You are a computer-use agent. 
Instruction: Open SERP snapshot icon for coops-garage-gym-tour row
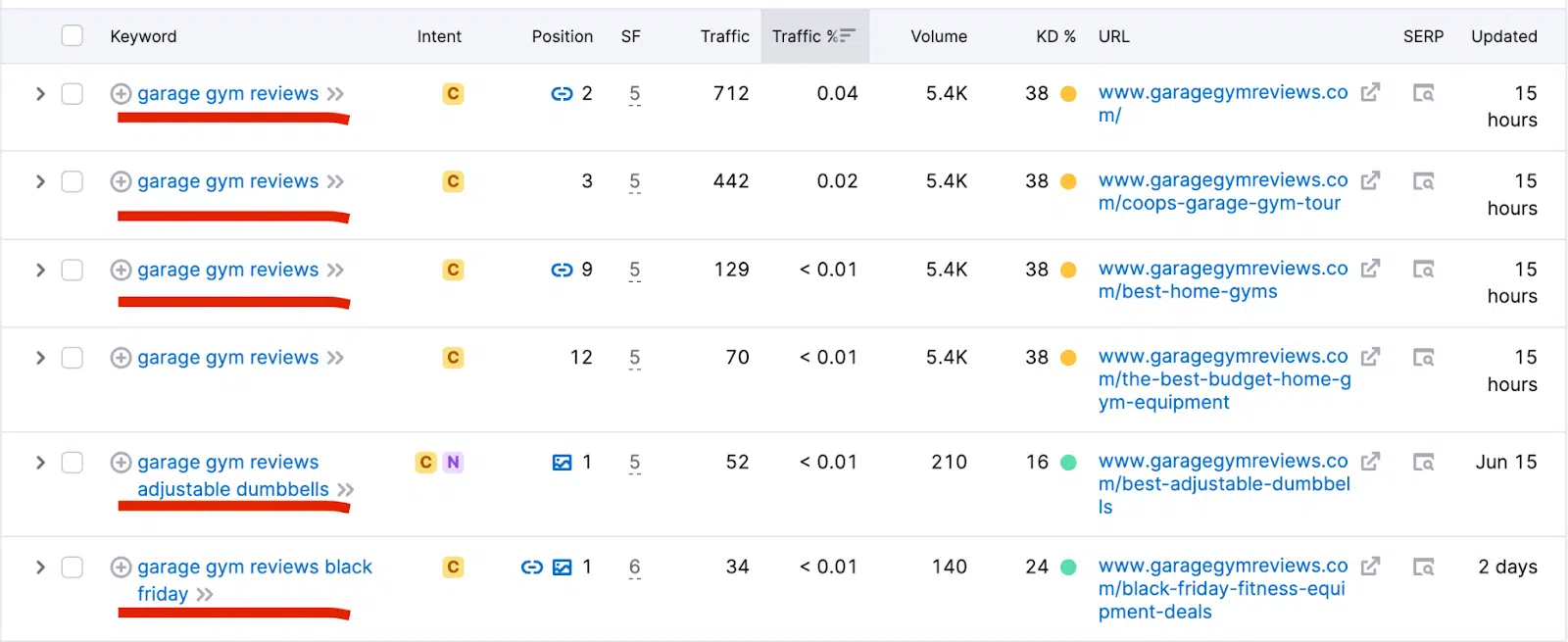[x=1423, y=181]
